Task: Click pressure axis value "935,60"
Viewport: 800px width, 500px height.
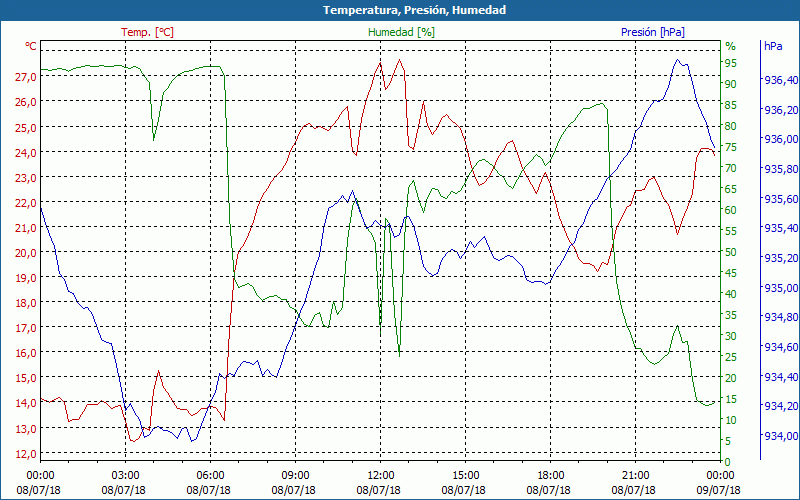Action: pos(781,198)
